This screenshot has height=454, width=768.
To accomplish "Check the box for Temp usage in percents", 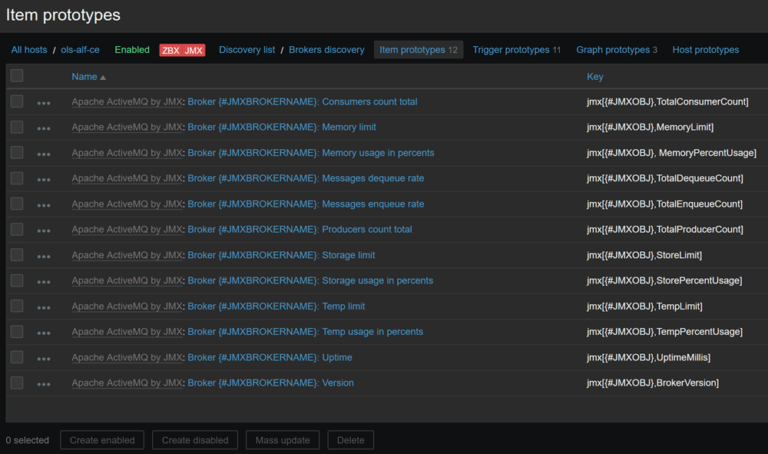I will point(17,331).
